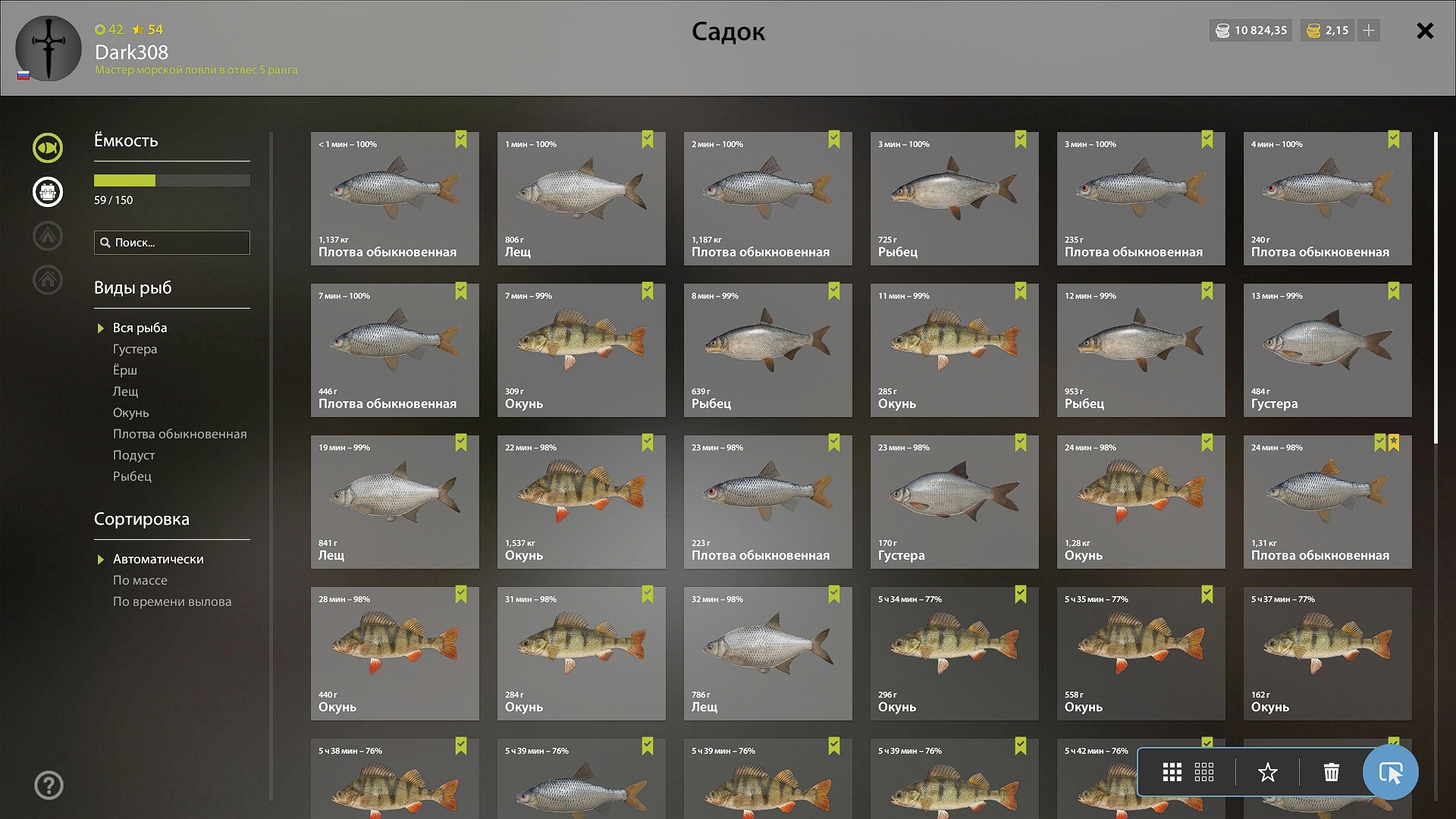
Task: Click the Мастер морской ловли rank title
Action: click(x=196, y=70)
